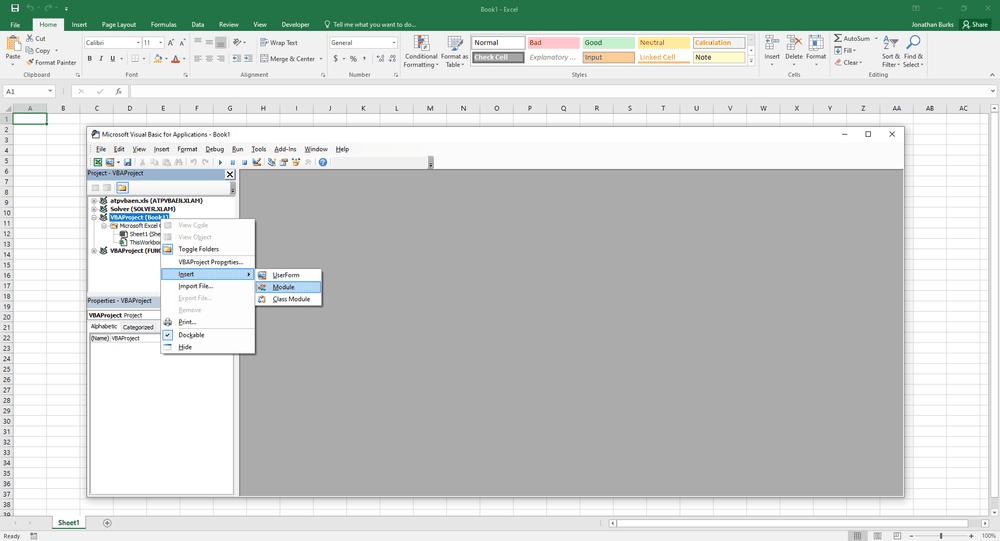Choose UserForm from Insert submenu
1000x541 pixels.
[288, 275]
